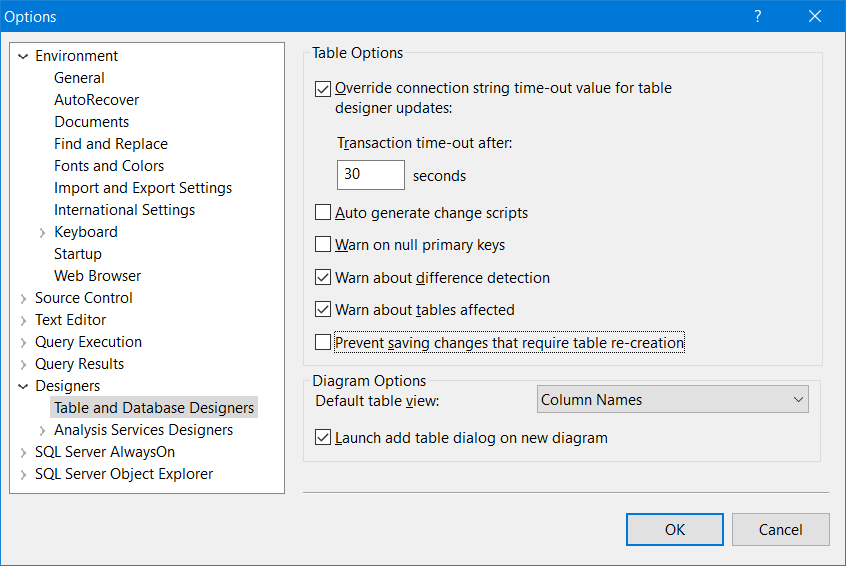Toggle Launch add table dialog checkbox
The image size is (846, 566).
(323, 438)
